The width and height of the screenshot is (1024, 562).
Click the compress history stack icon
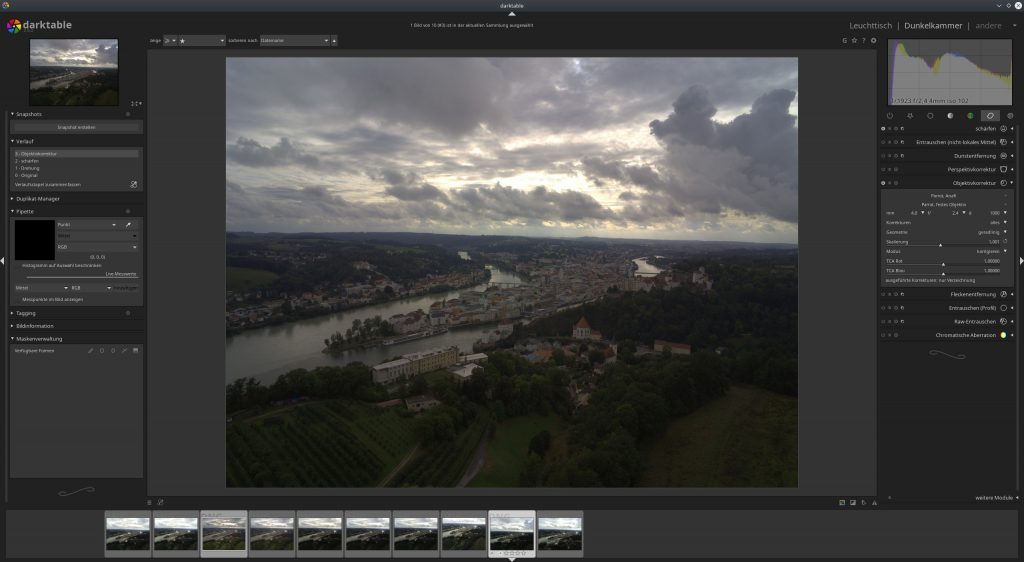(134, 185)
